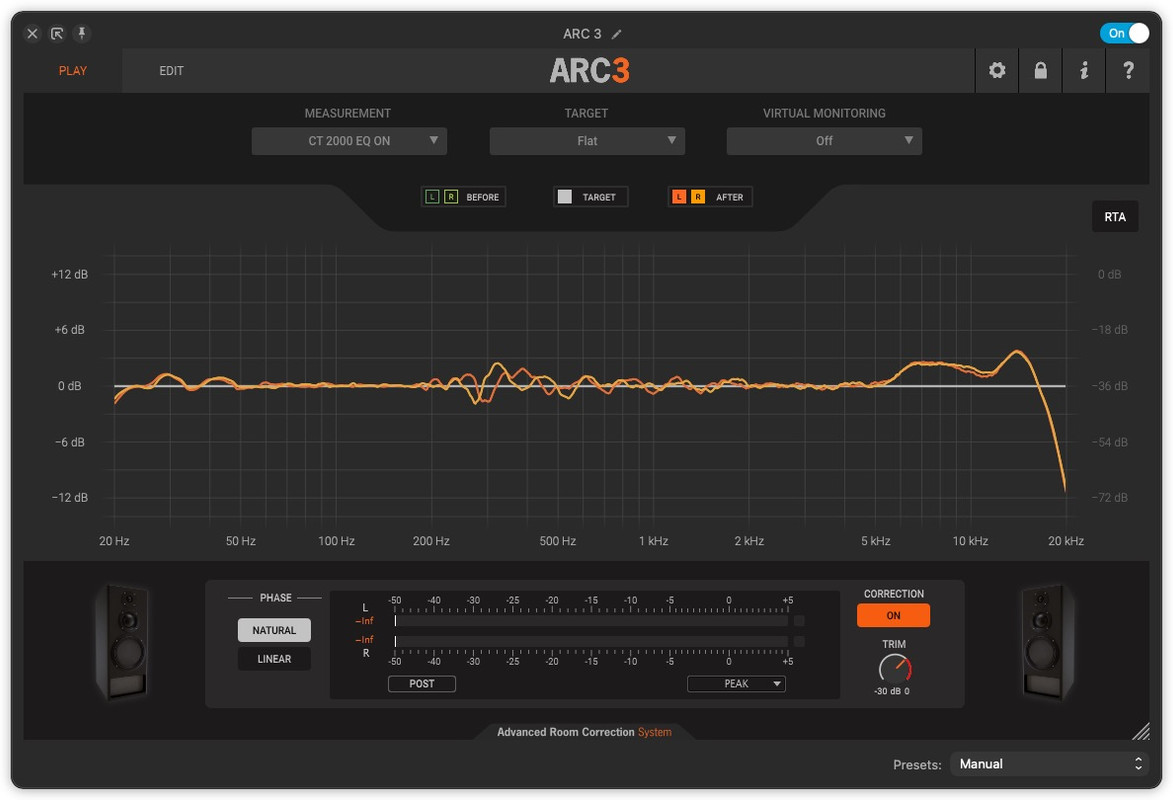Open Virtual Monitoring dropdown showing Off
Image resolution: width=1173 pixels, height=800 pixels.
point(824,141)
